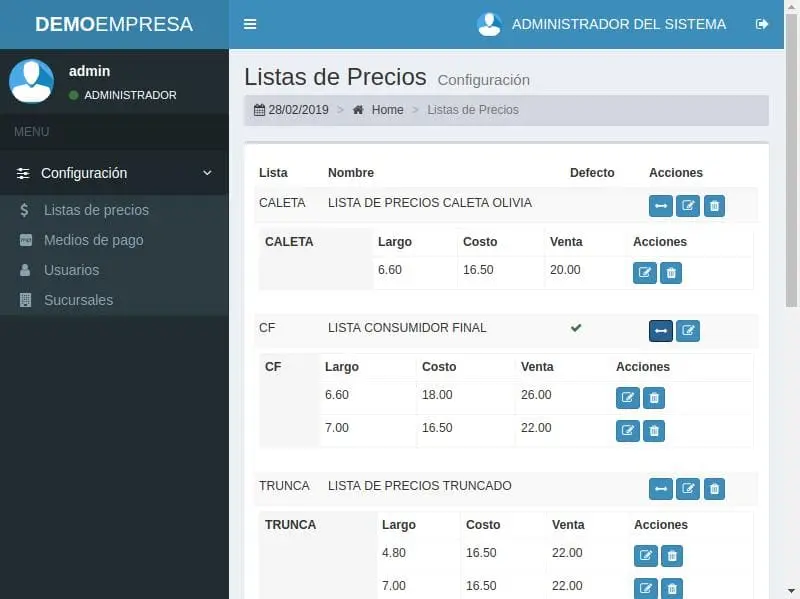The image size is (800, 599).
Task: Click the DEMOEMPRESA logo link
Action: pos(114,24)
